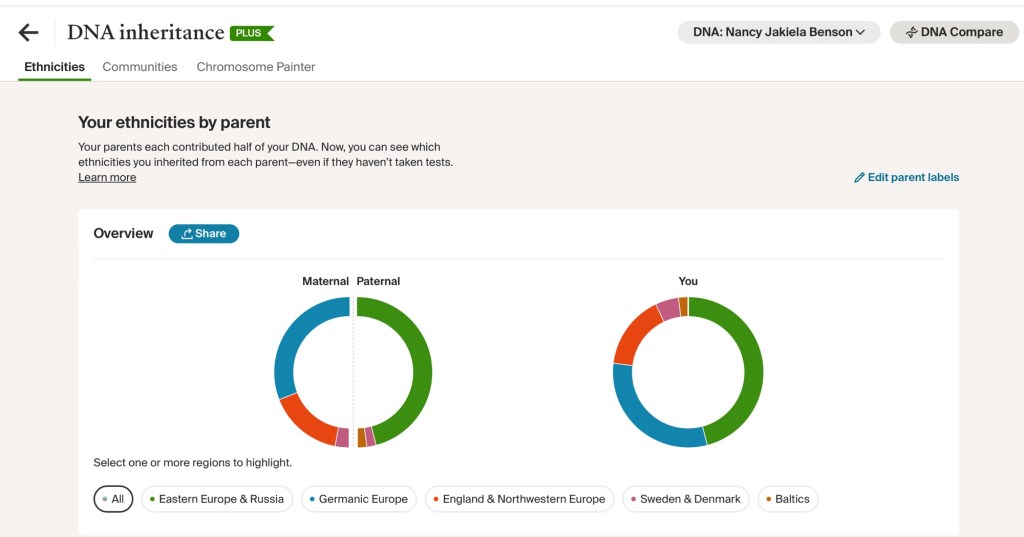Toggle the Baltics region chip
Screen dimensions: 1024x537
[x=787, y=499]
